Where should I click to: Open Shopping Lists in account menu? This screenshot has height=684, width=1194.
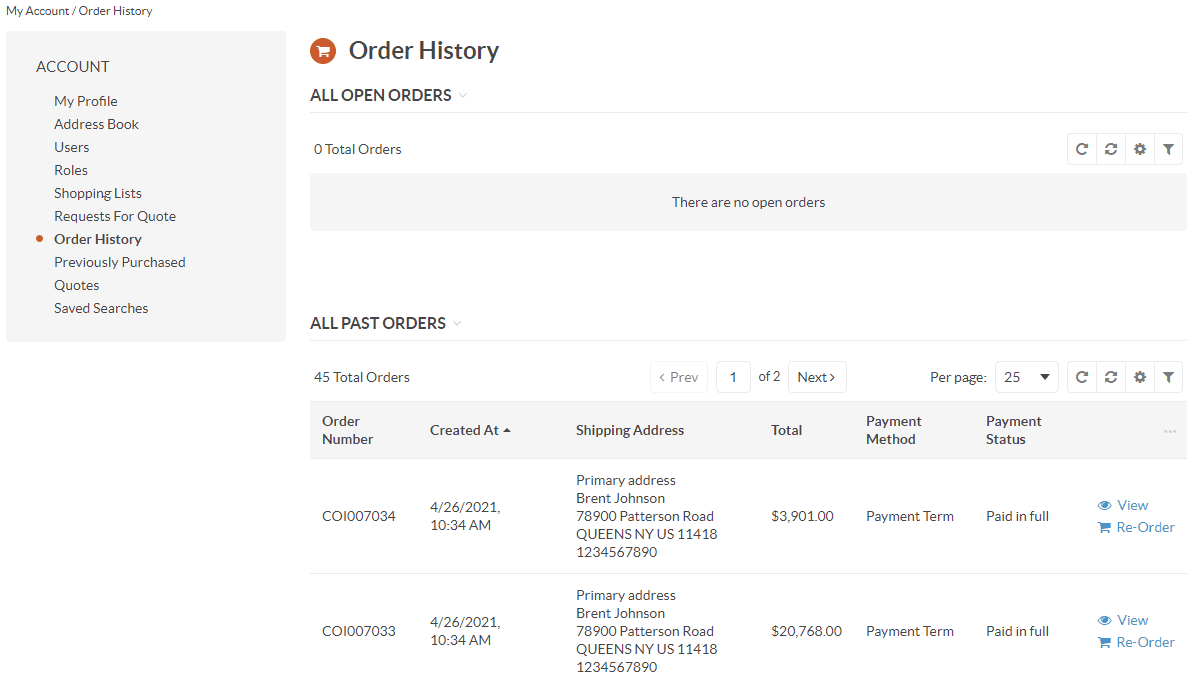(97, 193)
